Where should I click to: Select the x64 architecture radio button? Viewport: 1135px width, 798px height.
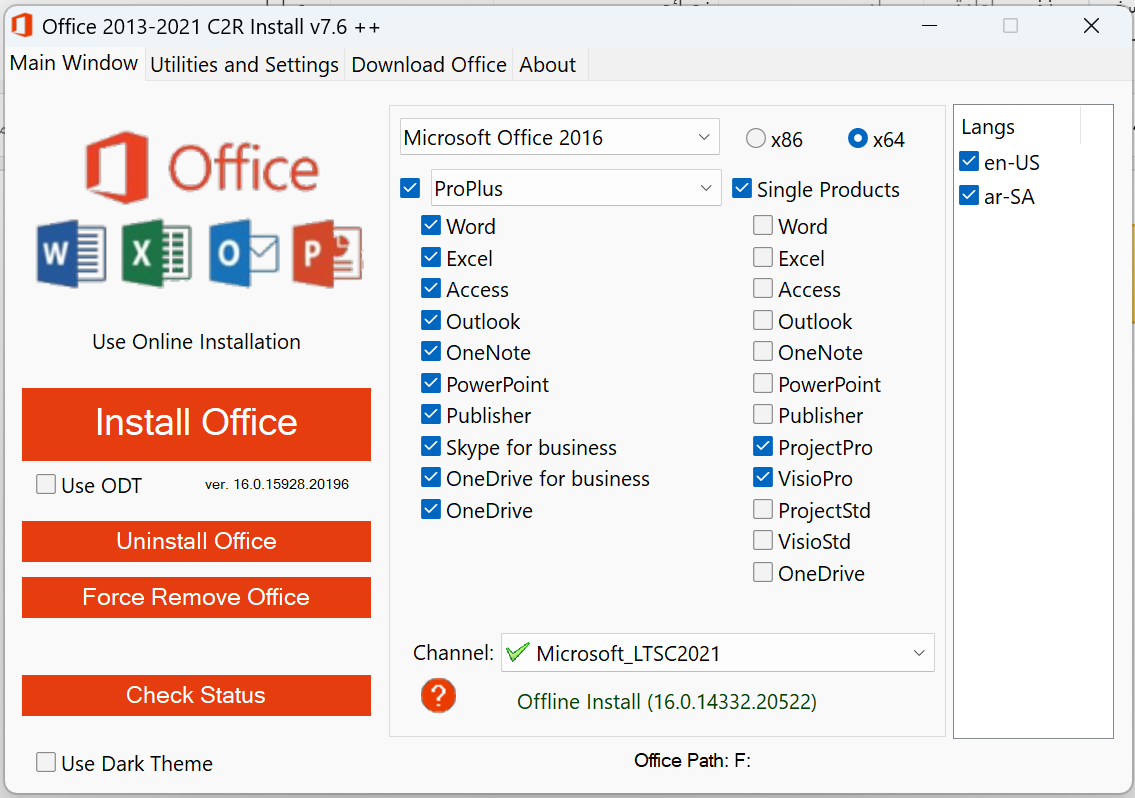click(858, 138)
